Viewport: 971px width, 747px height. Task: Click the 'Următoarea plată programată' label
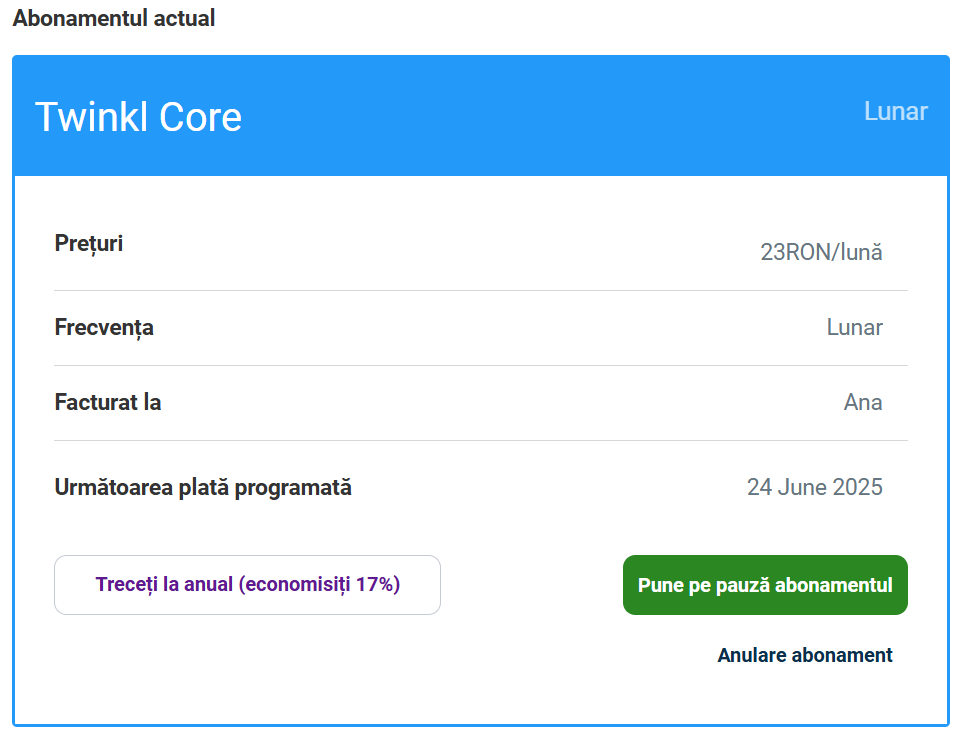pos(203,487)
